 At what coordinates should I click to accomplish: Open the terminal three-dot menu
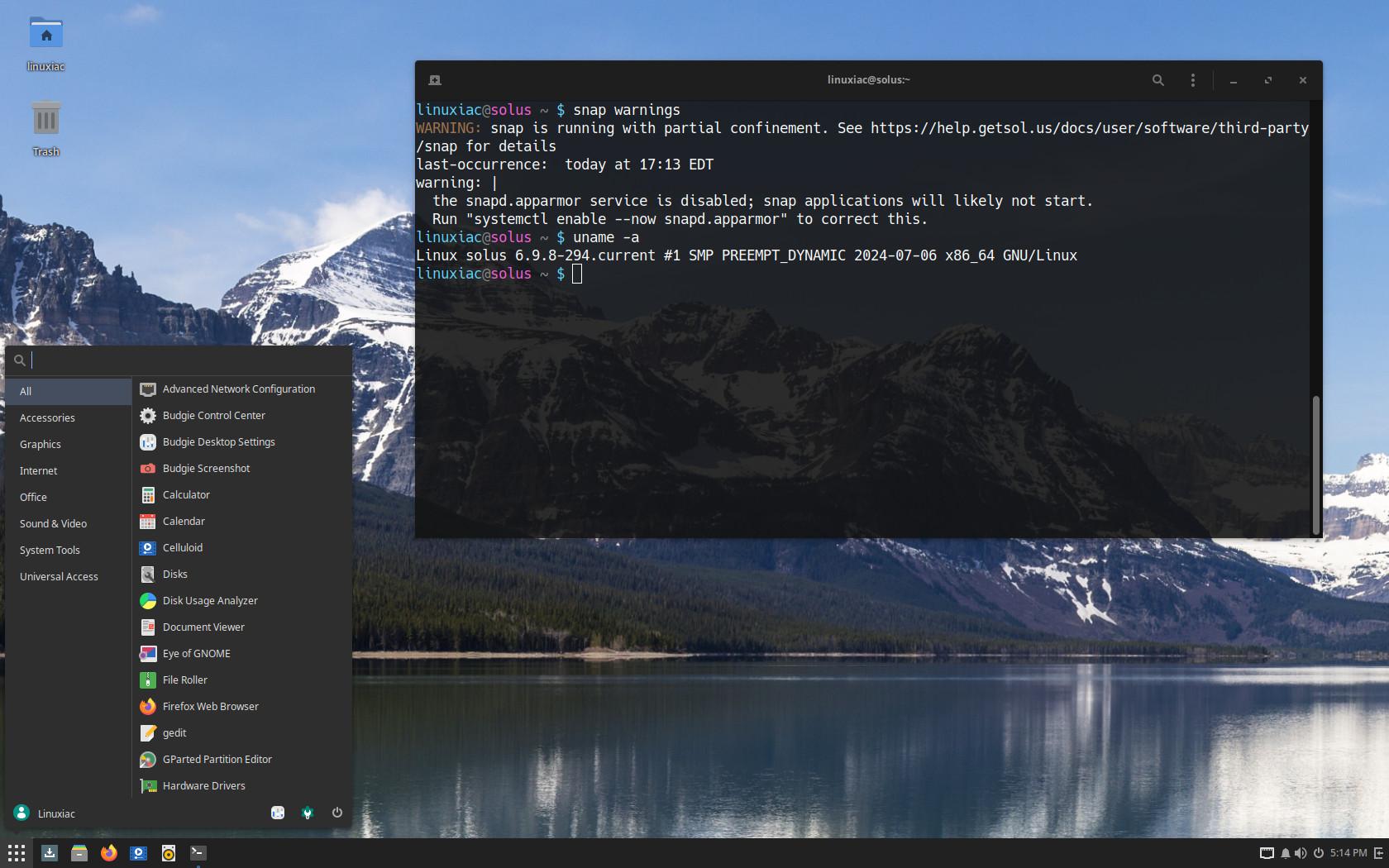pyautogui.click(x=1192, y=80)
